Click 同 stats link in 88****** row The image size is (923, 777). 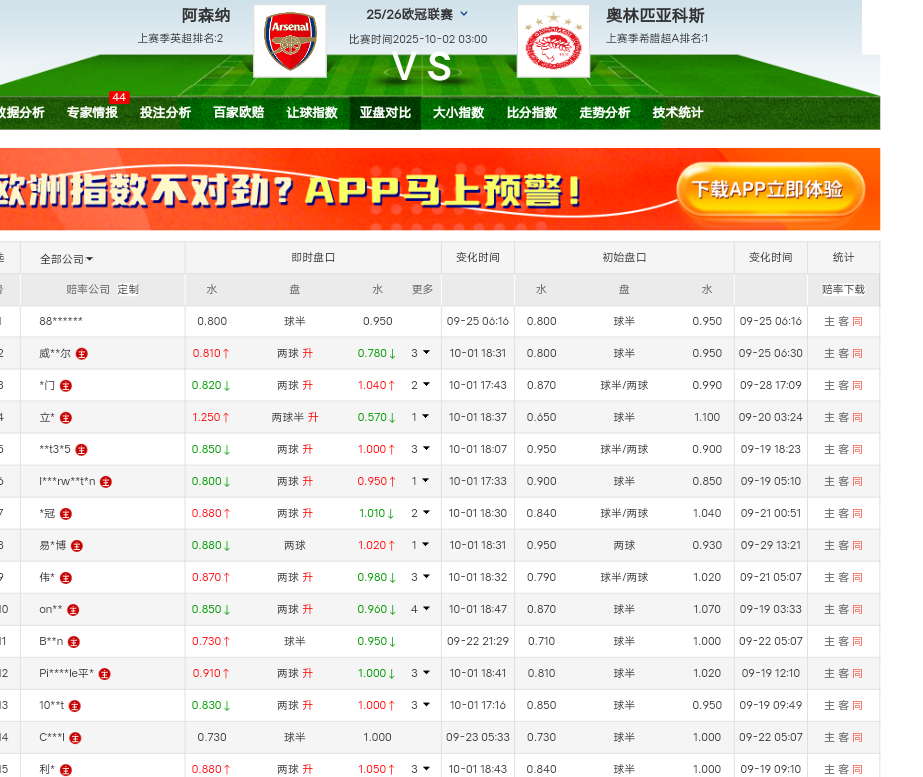point(858,322)
